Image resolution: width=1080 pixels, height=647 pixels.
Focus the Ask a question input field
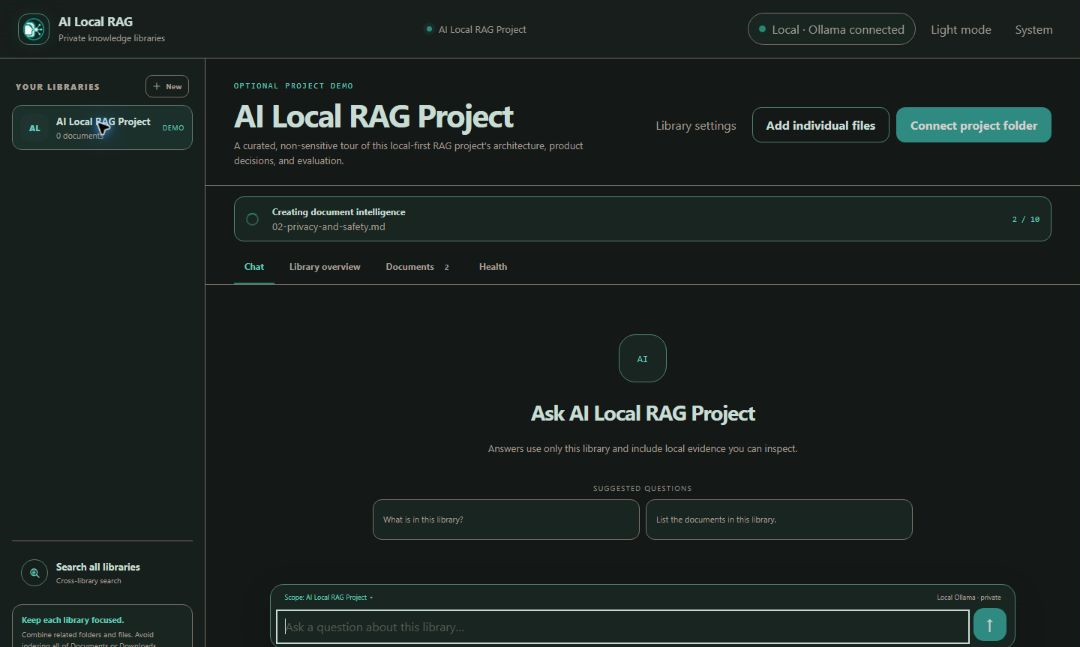623,626
